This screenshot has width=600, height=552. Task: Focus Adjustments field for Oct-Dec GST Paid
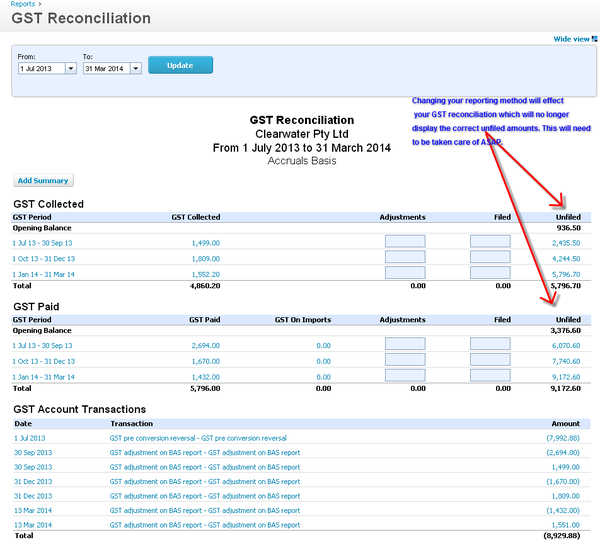click(x=405, y=360)
